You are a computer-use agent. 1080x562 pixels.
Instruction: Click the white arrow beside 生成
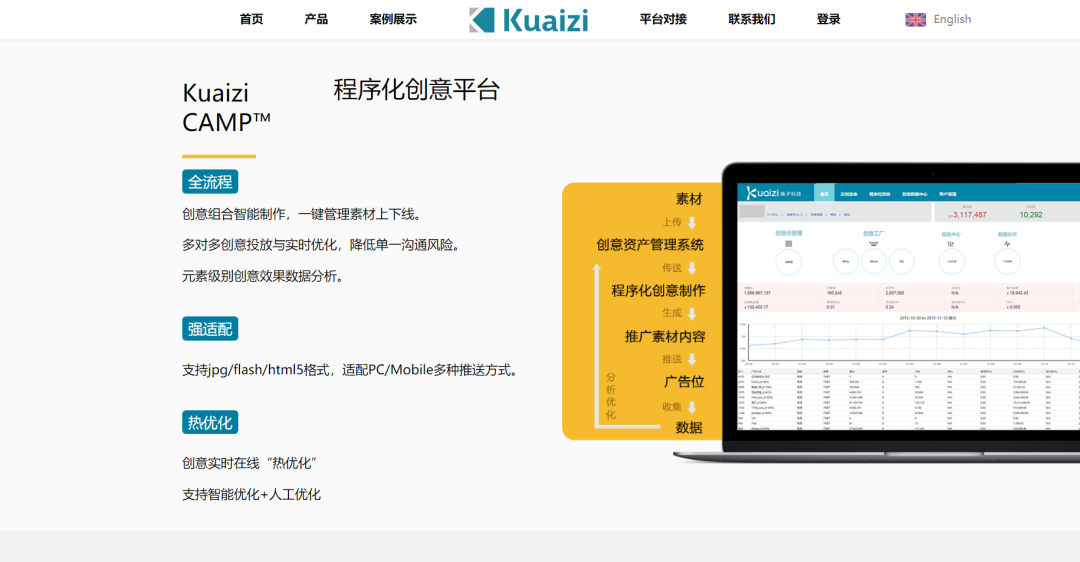tap(691, 314)
